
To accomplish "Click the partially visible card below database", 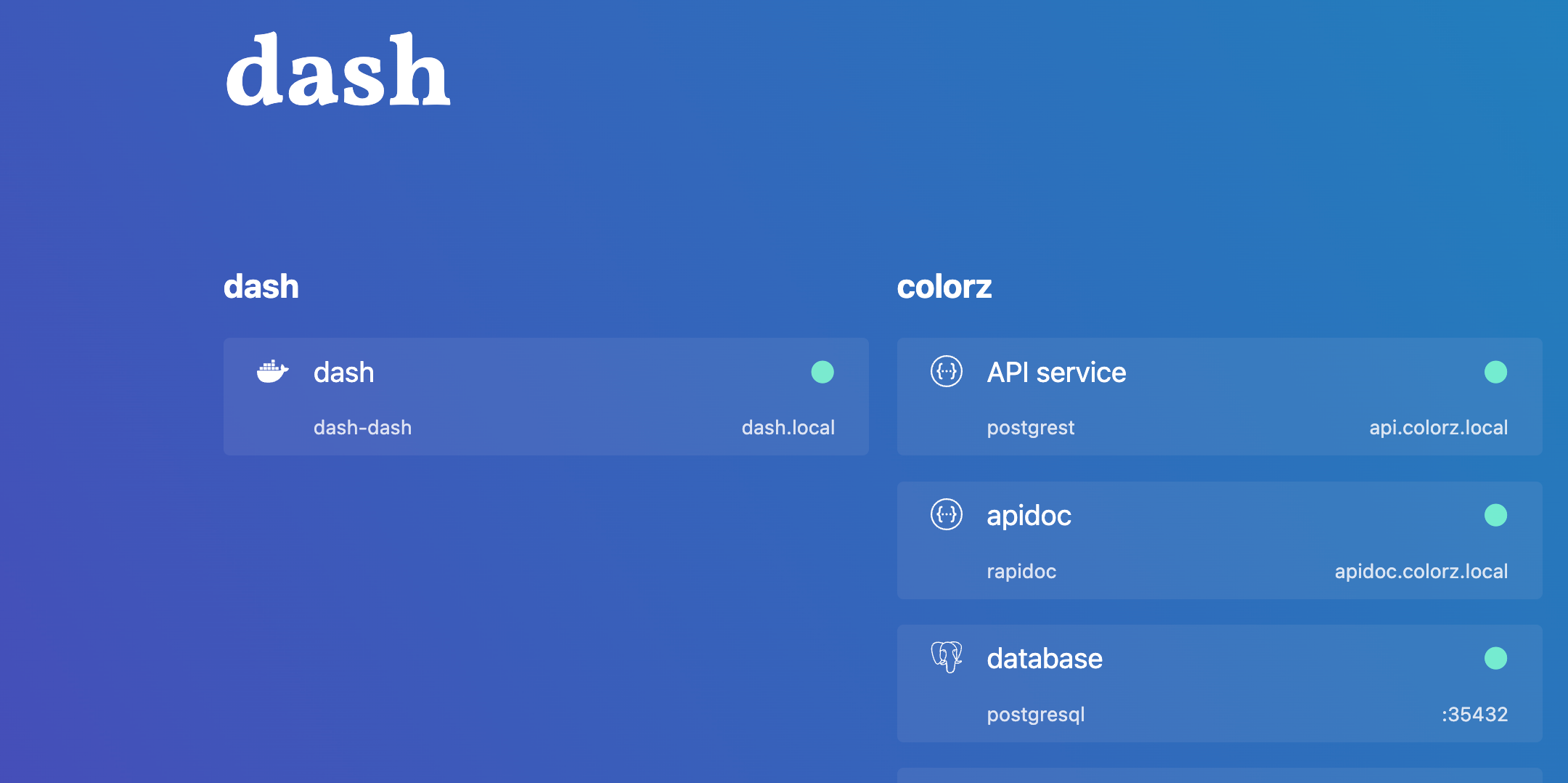I will pyautogui.click(x=1220, y=776).
